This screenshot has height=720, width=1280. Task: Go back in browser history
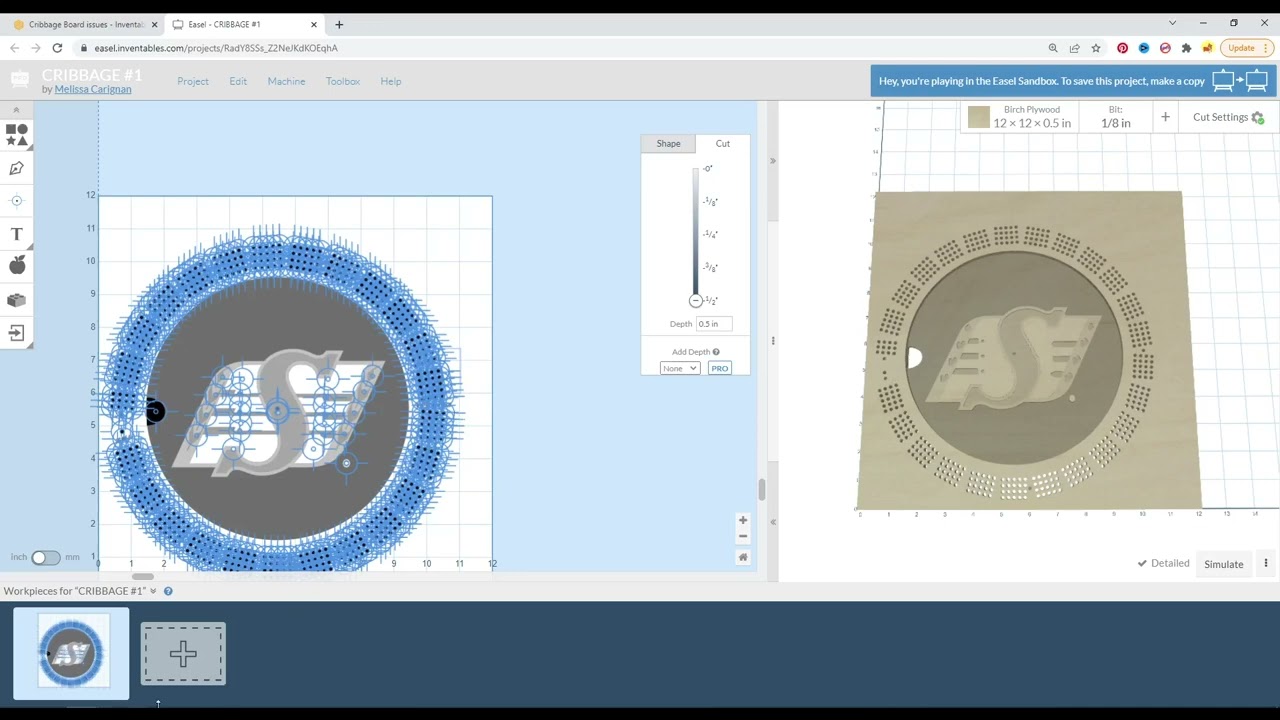pyautogui.click(x=15, y=48)
